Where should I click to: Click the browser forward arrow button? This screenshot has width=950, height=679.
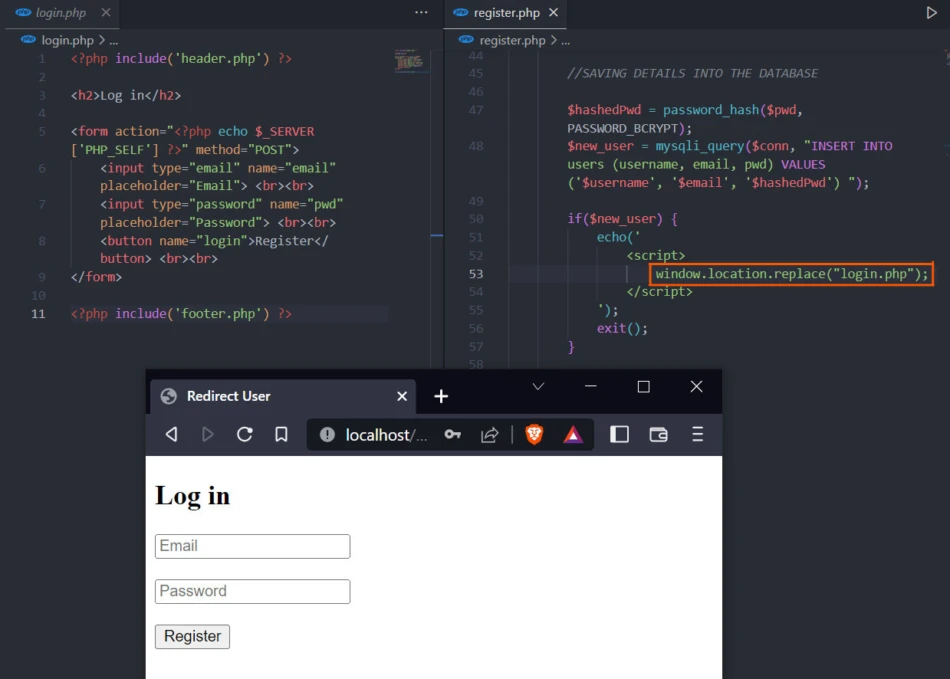tap(208, 434)
